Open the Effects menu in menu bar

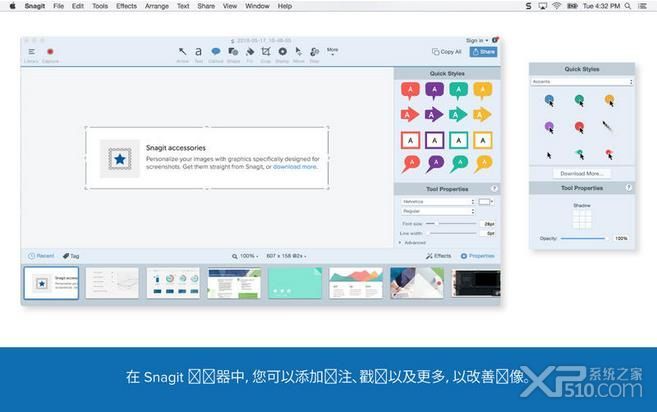(x=126, y=6)
